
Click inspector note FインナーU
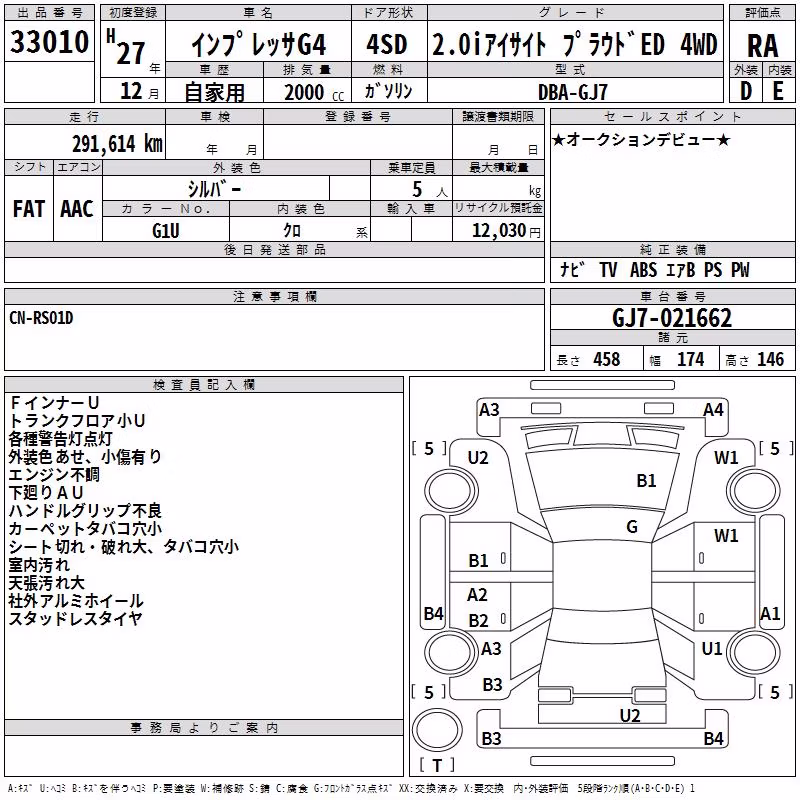(x=54, y=403)
